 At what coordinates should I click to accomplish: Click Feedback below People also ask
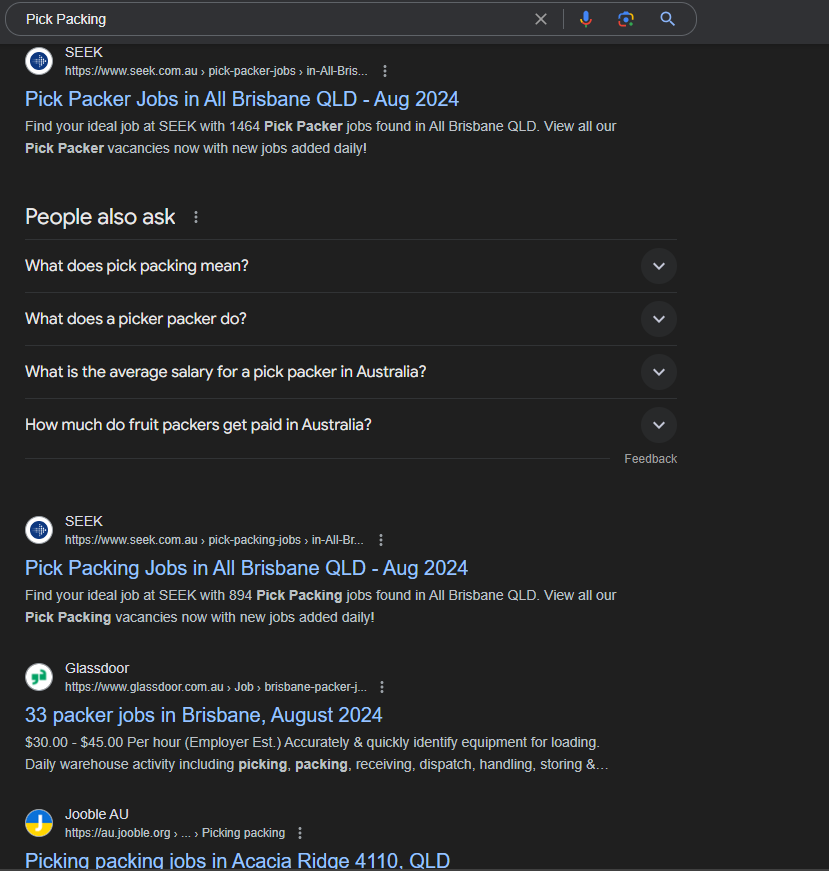pyautogui.click(x=650, y=459)
